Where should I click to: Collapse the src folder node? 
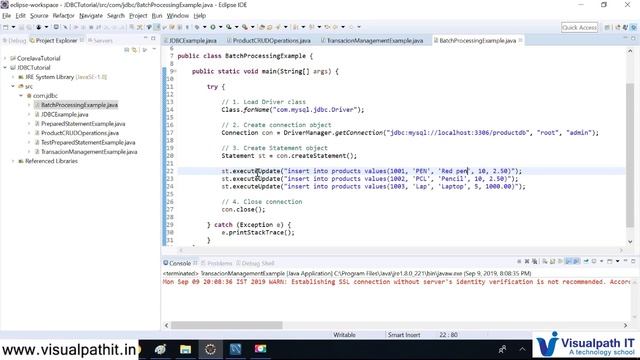13,87
